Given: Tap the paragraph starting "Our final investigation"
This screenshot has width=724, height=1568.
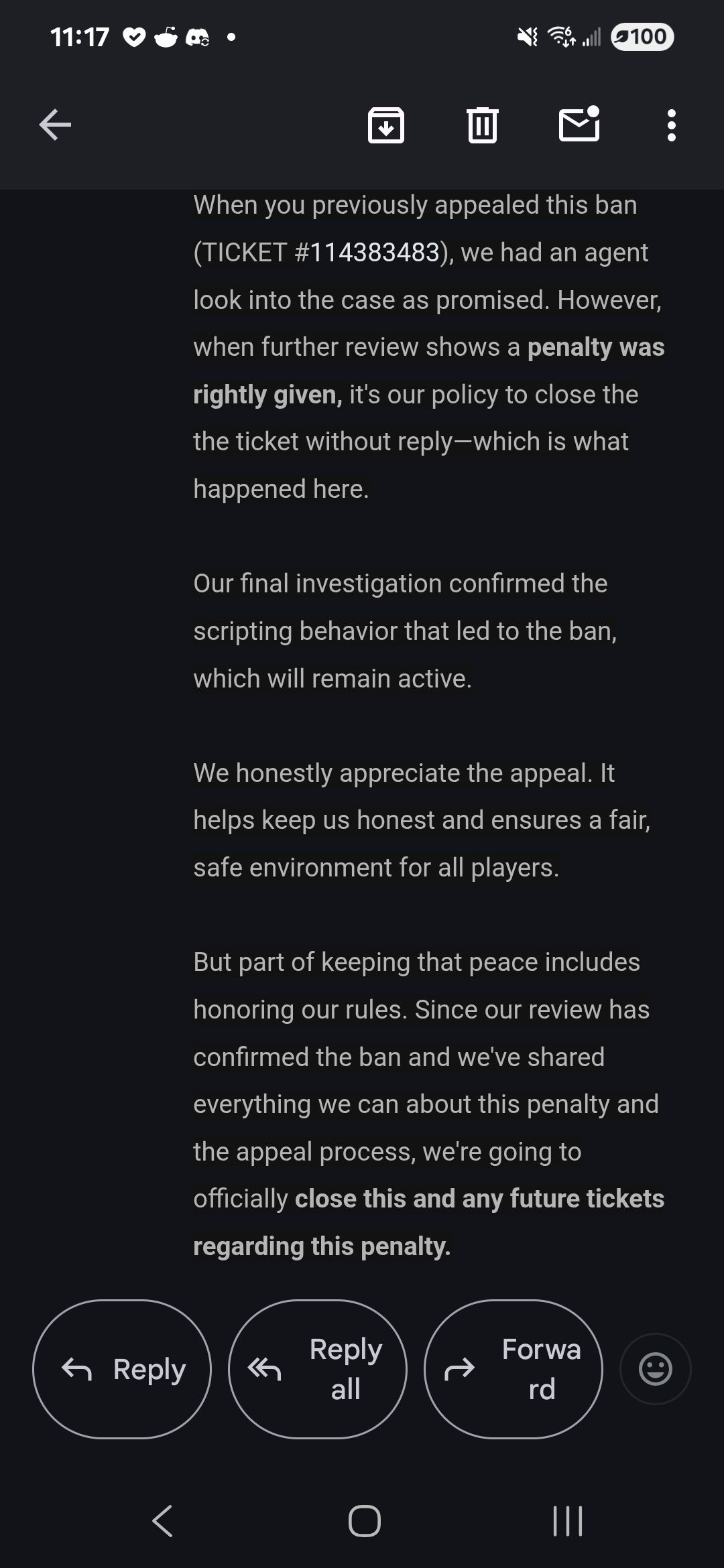Looking at the screenshot, I should click(405, 631).
